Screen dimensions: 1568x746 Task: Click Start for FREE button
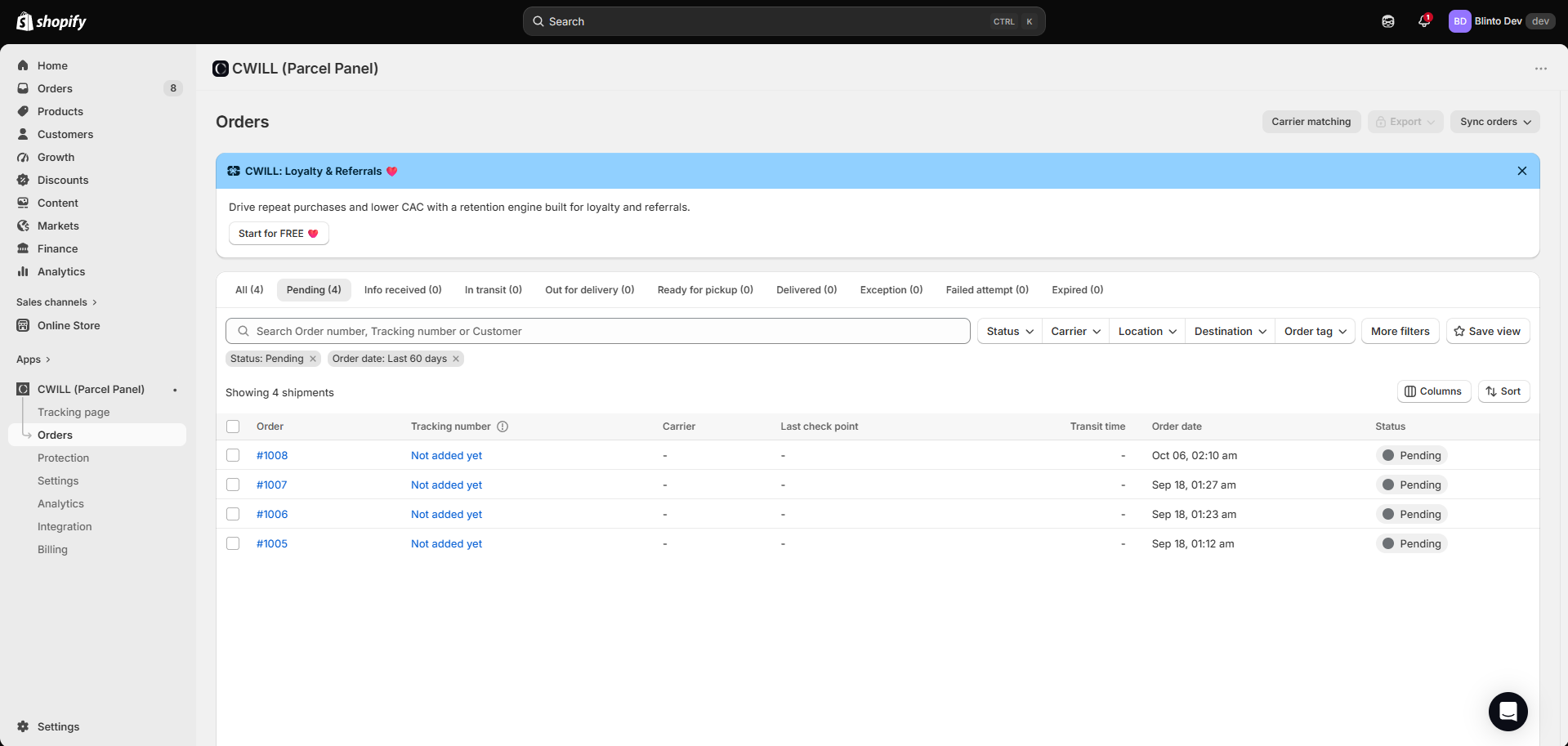pyautogui.click(x=279, y=234)
